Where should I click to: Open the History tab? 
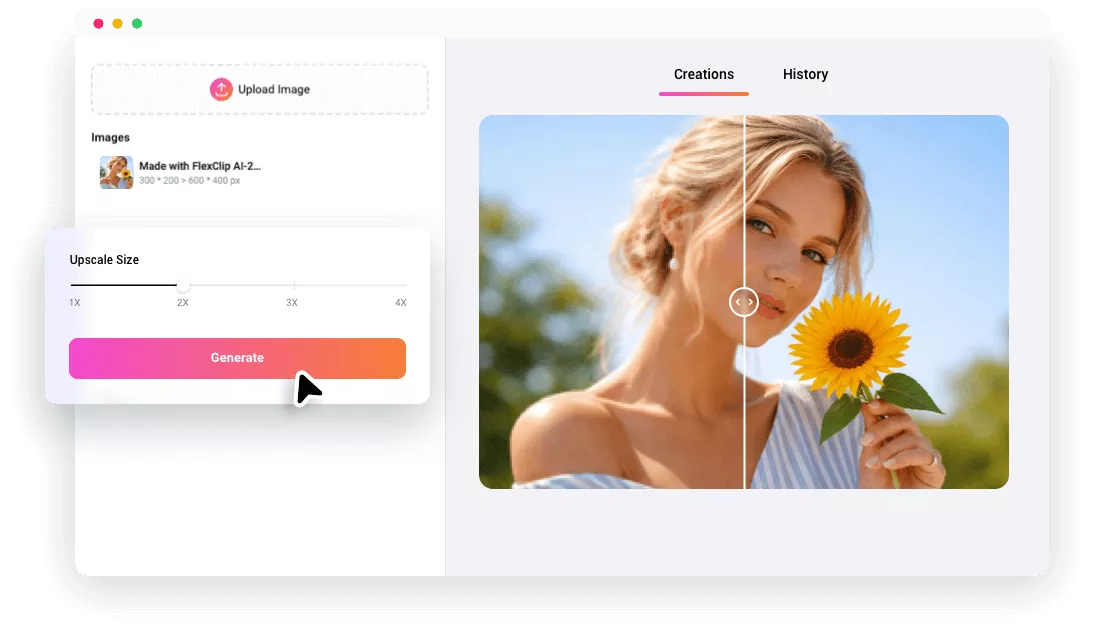point(805,75)
